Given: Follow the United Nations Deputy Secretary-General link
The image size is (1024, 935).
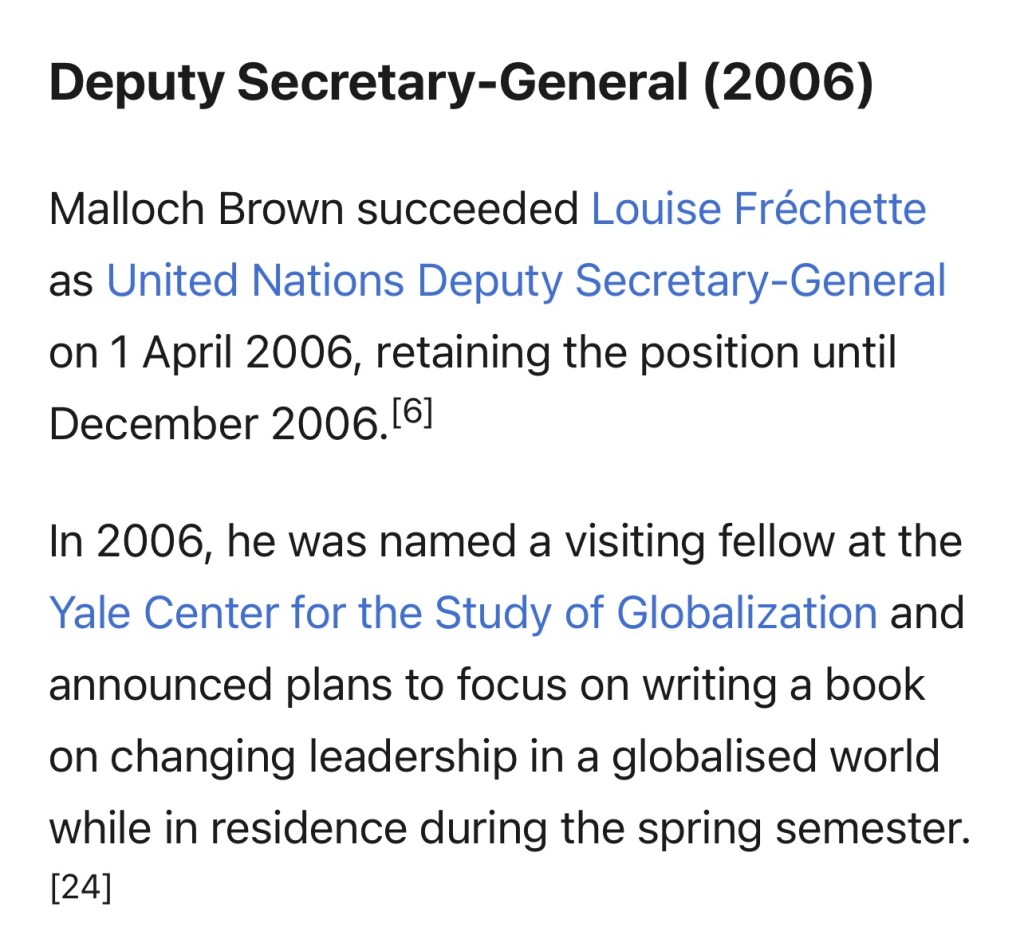Looking at the screenshot, I should click(526, 281).
